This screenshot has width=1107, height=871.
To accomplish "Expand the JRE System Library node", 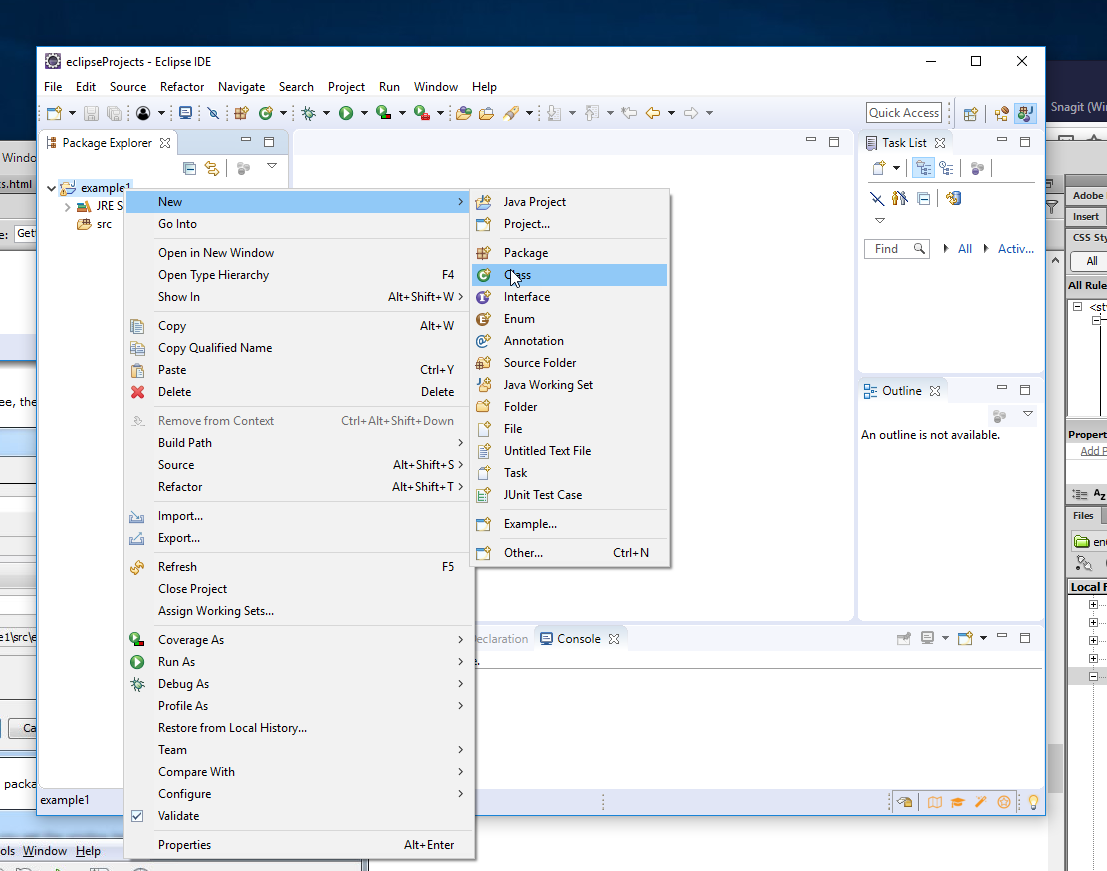I will click(67, 207).
